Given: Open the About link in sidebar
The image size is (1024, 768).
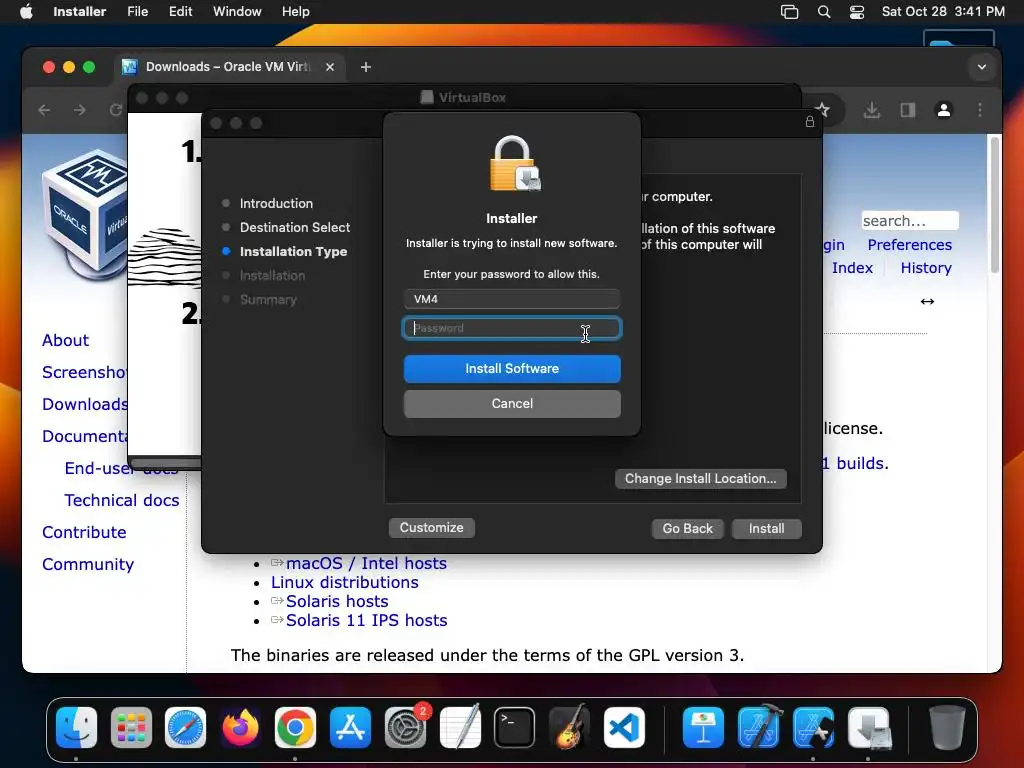Looking at the screenshot, I should click(65, 340).
